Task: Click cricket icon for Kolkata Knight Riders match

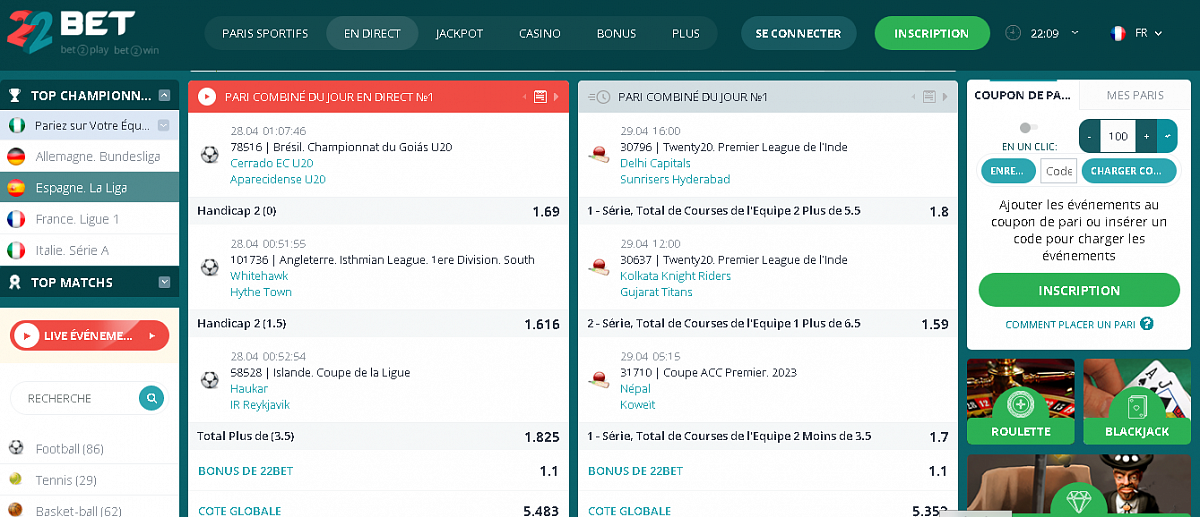Action: pos(599,268)
